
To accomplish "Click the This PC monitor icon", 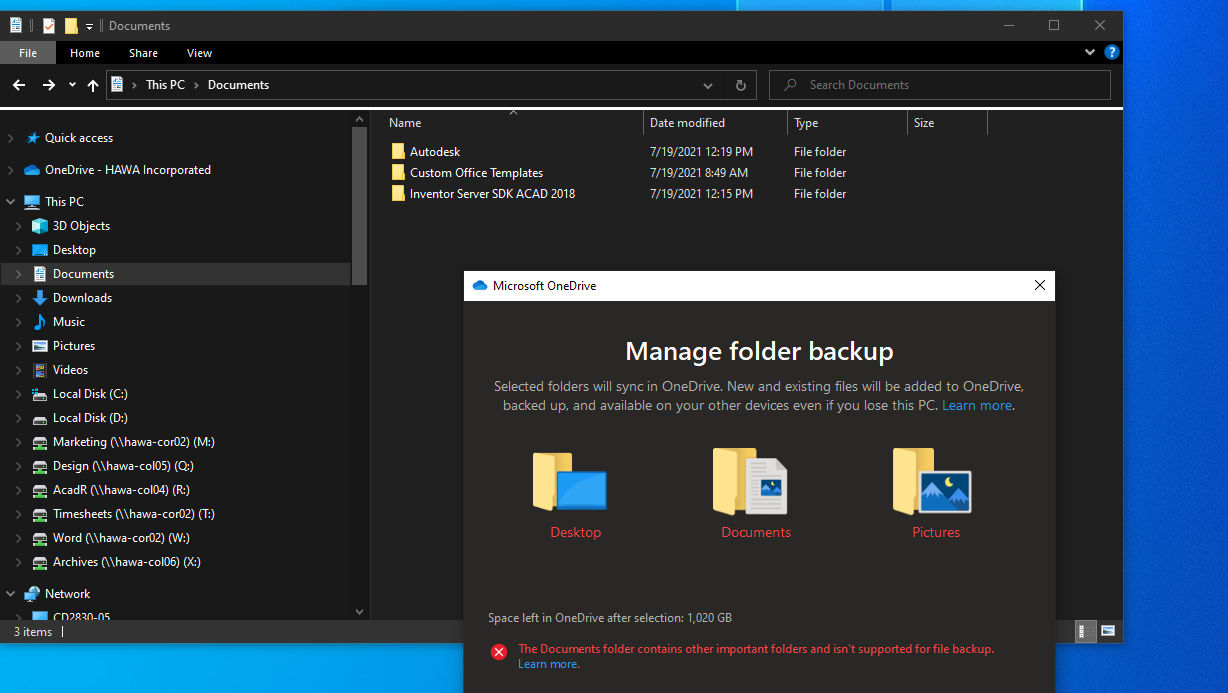I will tap(32, 202).
